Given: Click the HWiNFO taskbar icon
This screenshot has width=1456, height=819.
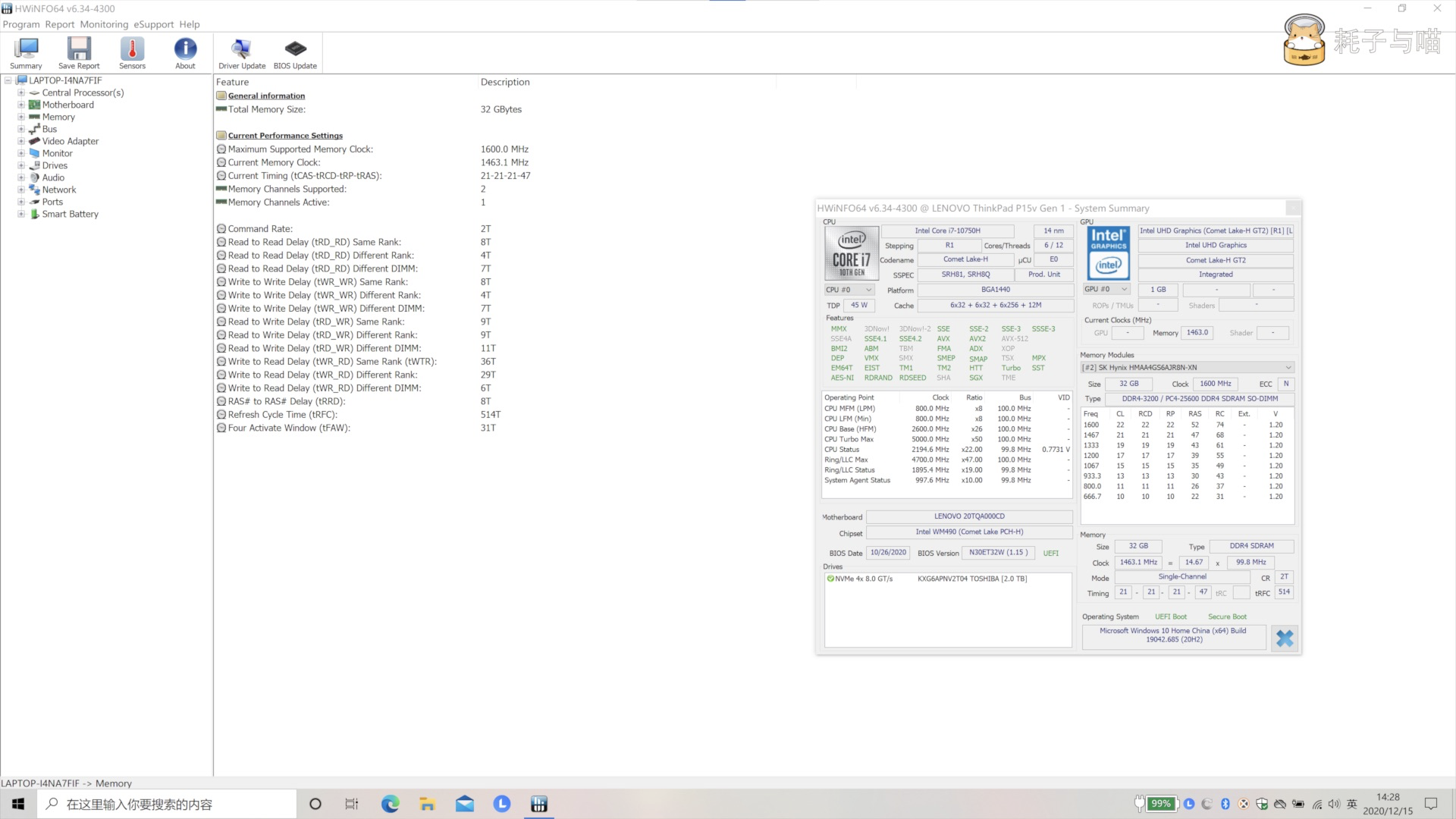Looking at the screenshot, I should pos(539,804).
